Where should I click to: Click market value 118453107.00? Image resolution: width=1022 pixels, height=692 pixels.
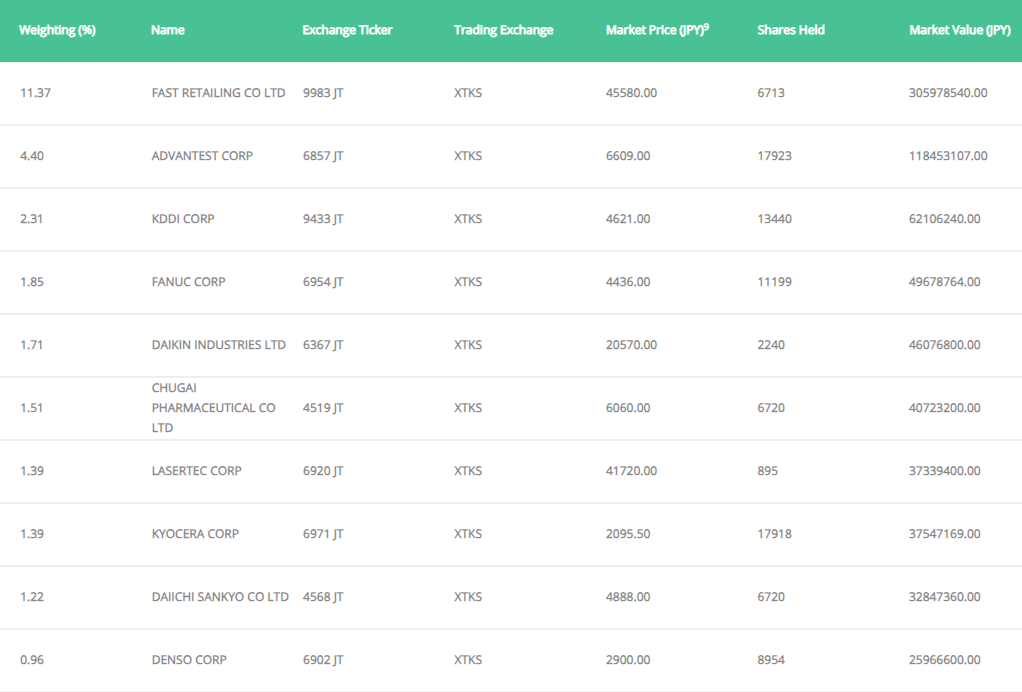coord(948,156)
